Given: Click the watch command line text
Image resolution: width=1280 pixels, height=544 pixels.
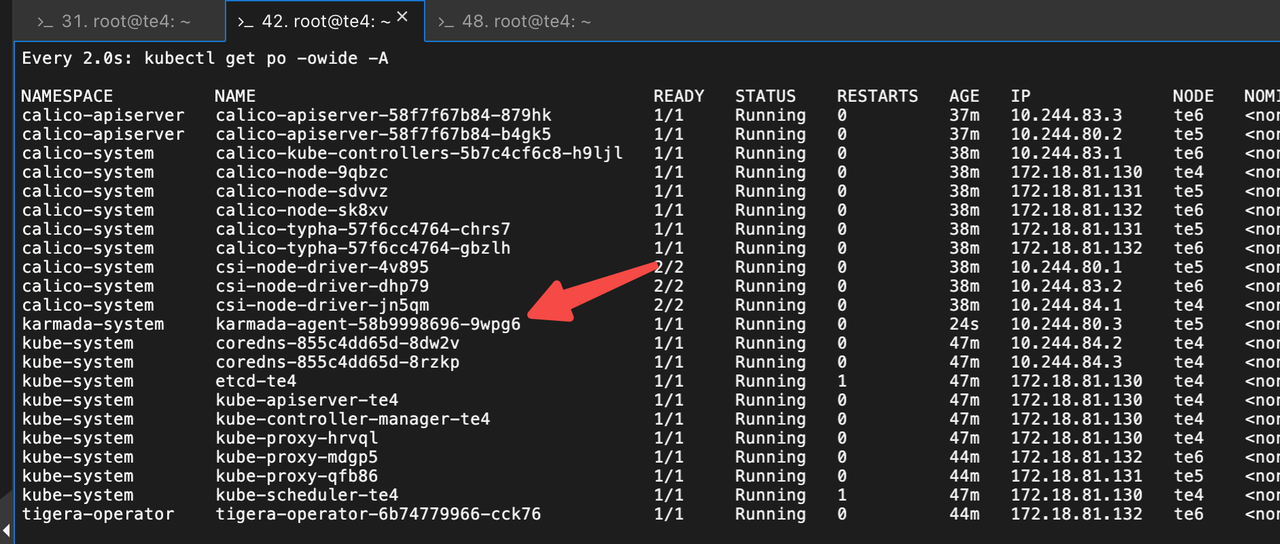Looking at the screenshot, I should 205,59.
